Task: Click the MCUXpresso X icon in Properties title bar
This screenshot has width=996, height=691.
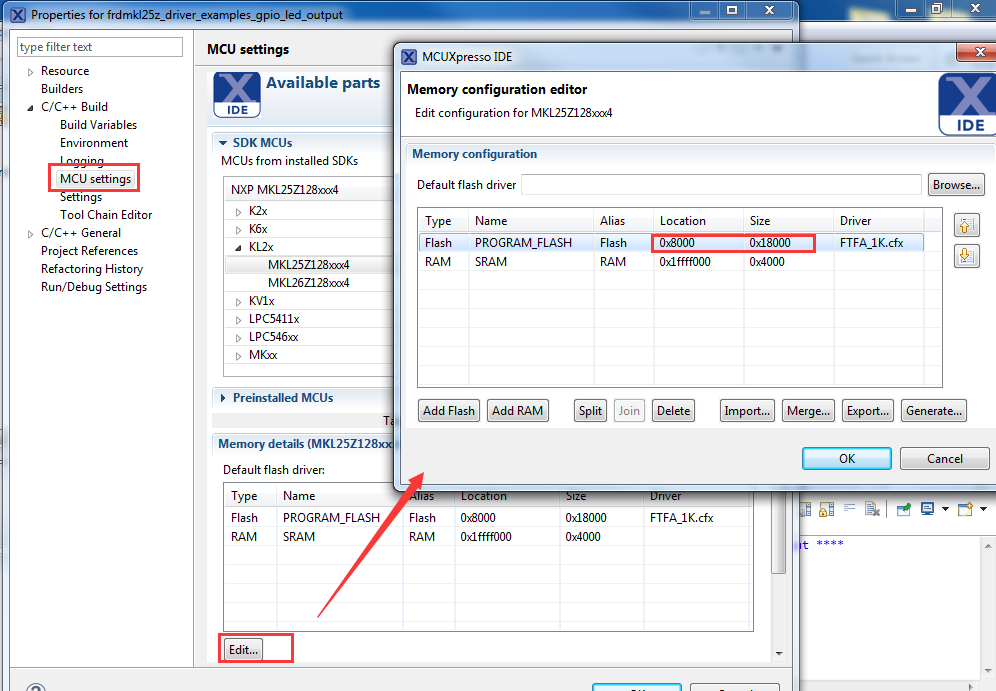Action: 18,15
